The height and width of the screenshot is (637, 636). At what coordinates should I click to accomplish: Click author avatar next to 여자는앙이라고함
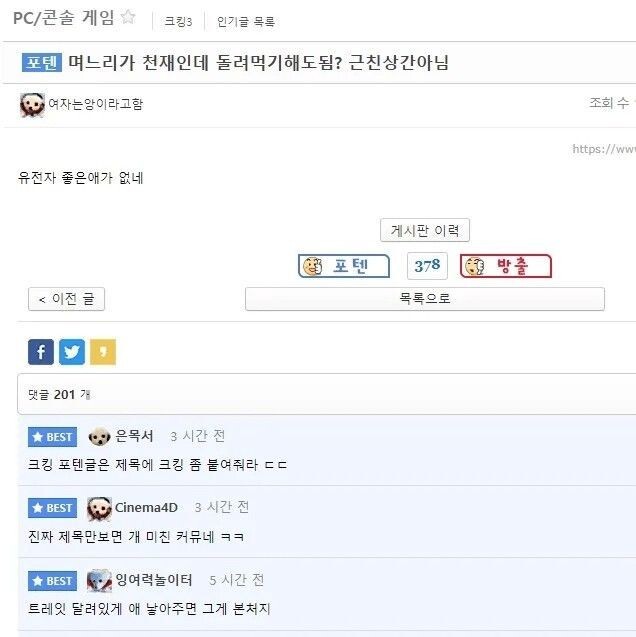pyautogui.click(x=32, y=104)
